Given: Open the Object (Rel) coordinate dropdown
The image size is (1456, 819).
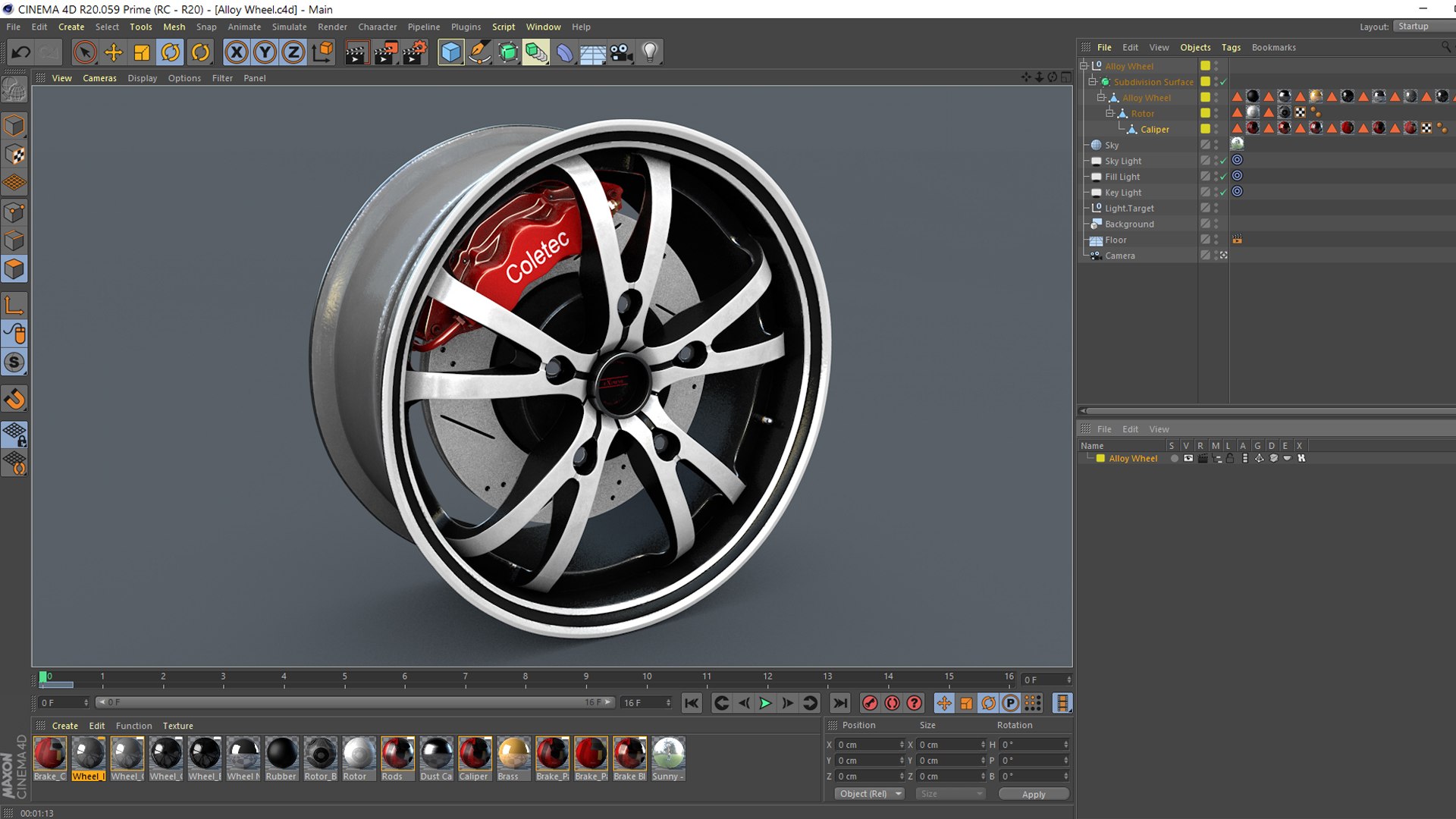Looking at the screenshot, I should pos(870,794).
